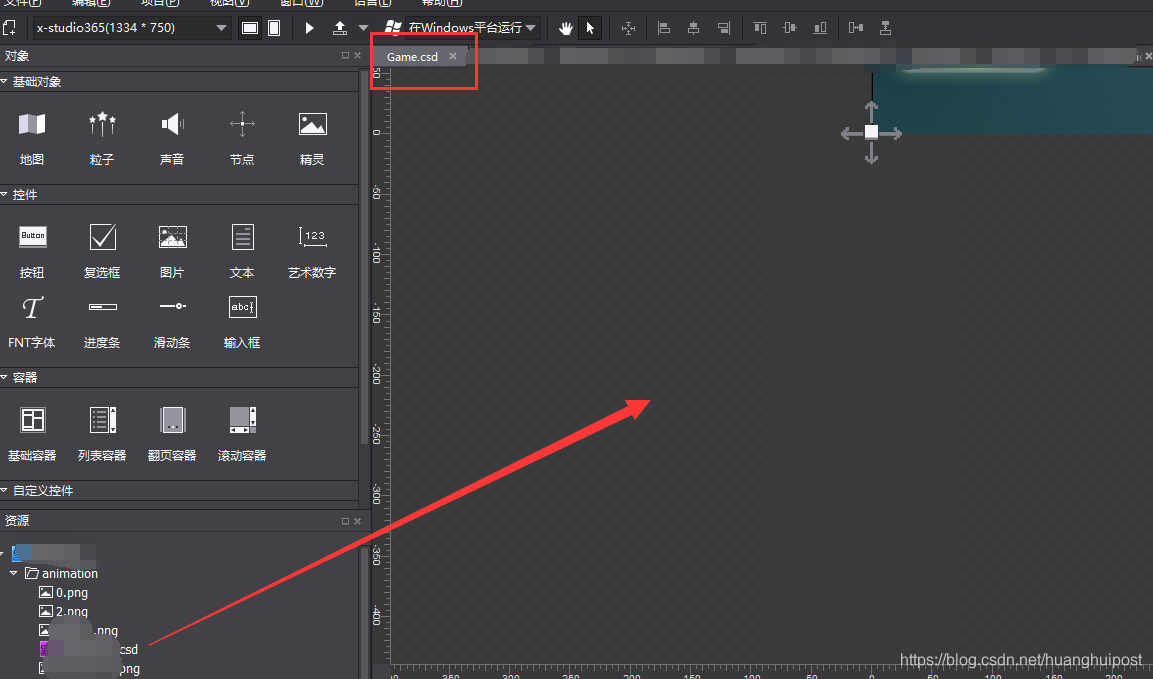Screen dimensions: 1153x679
Task: Close the 对象 panel
Action: click(357, 55)
